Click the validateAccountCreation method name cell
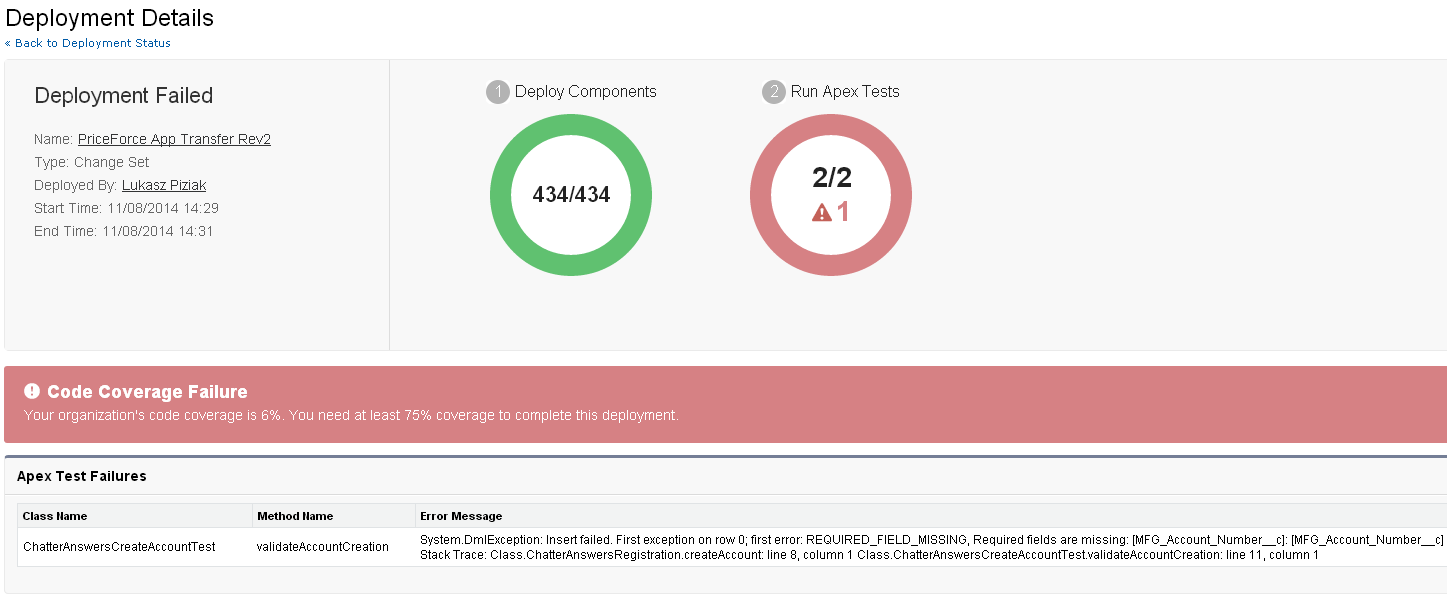 (x=322, y=547)
